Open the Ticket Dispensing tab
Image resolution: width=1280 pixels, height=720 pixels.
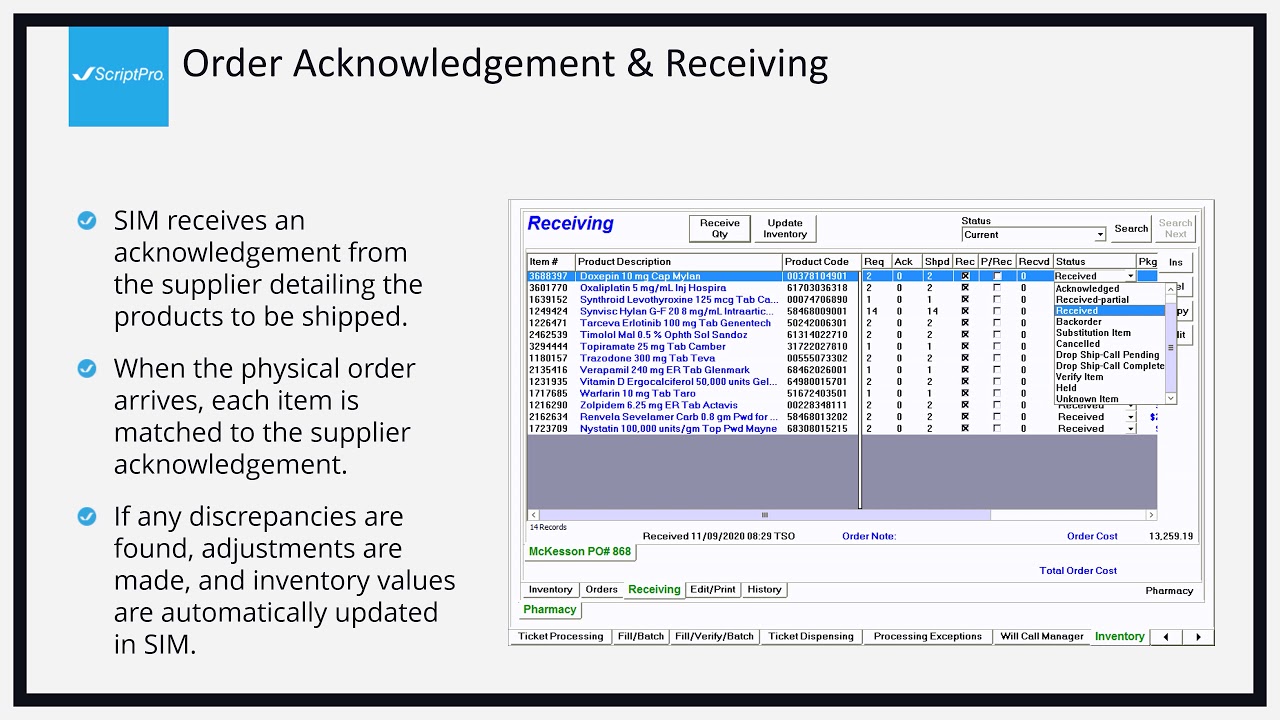click(811, 636)
